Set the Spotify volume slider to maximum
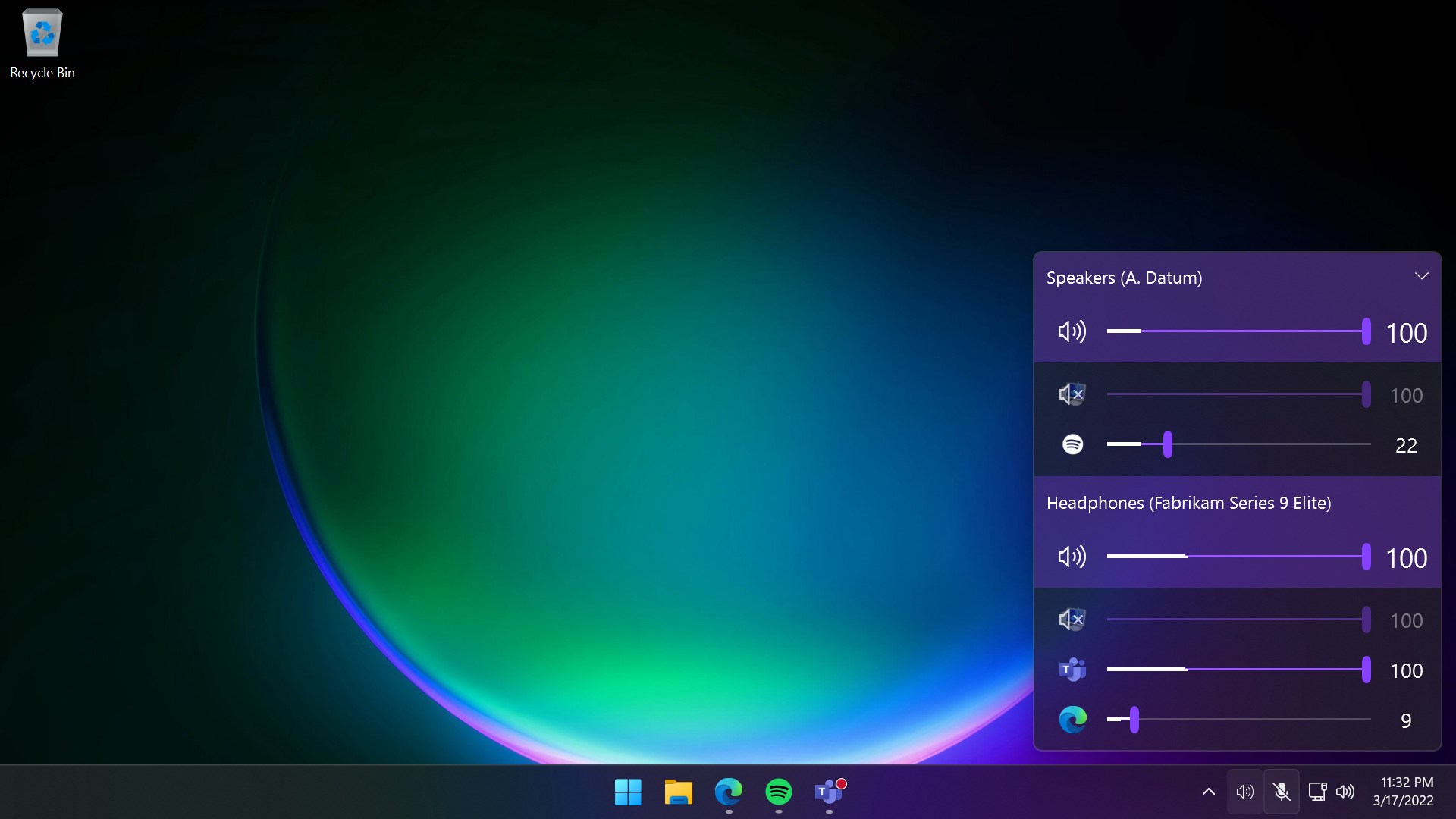1456x819 pixels. pos(1369,445)
